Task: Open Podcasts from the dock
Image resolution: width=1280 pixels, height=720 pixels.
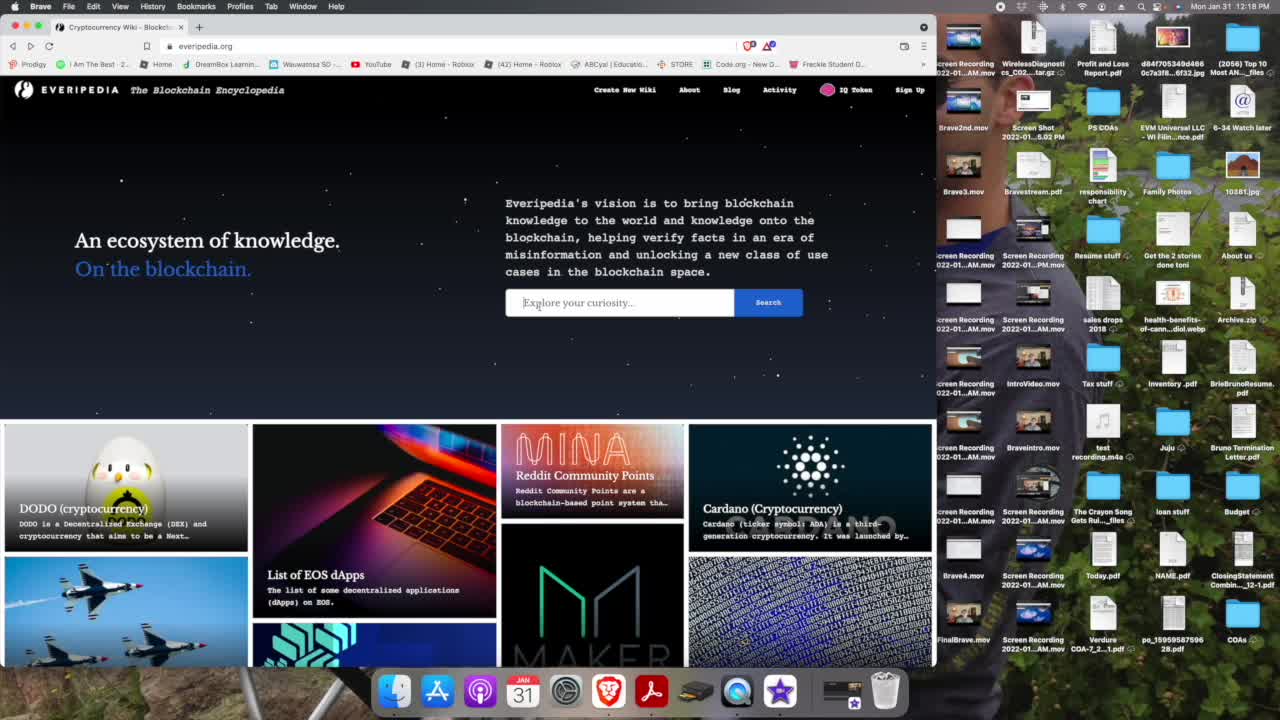Action: [x=480, y=691]
